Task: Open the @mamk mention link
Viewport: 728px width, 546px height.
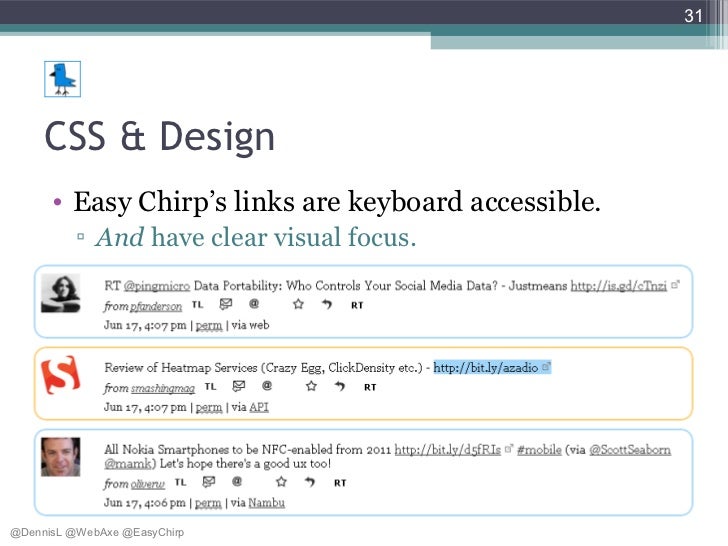Action: [128, 463]
